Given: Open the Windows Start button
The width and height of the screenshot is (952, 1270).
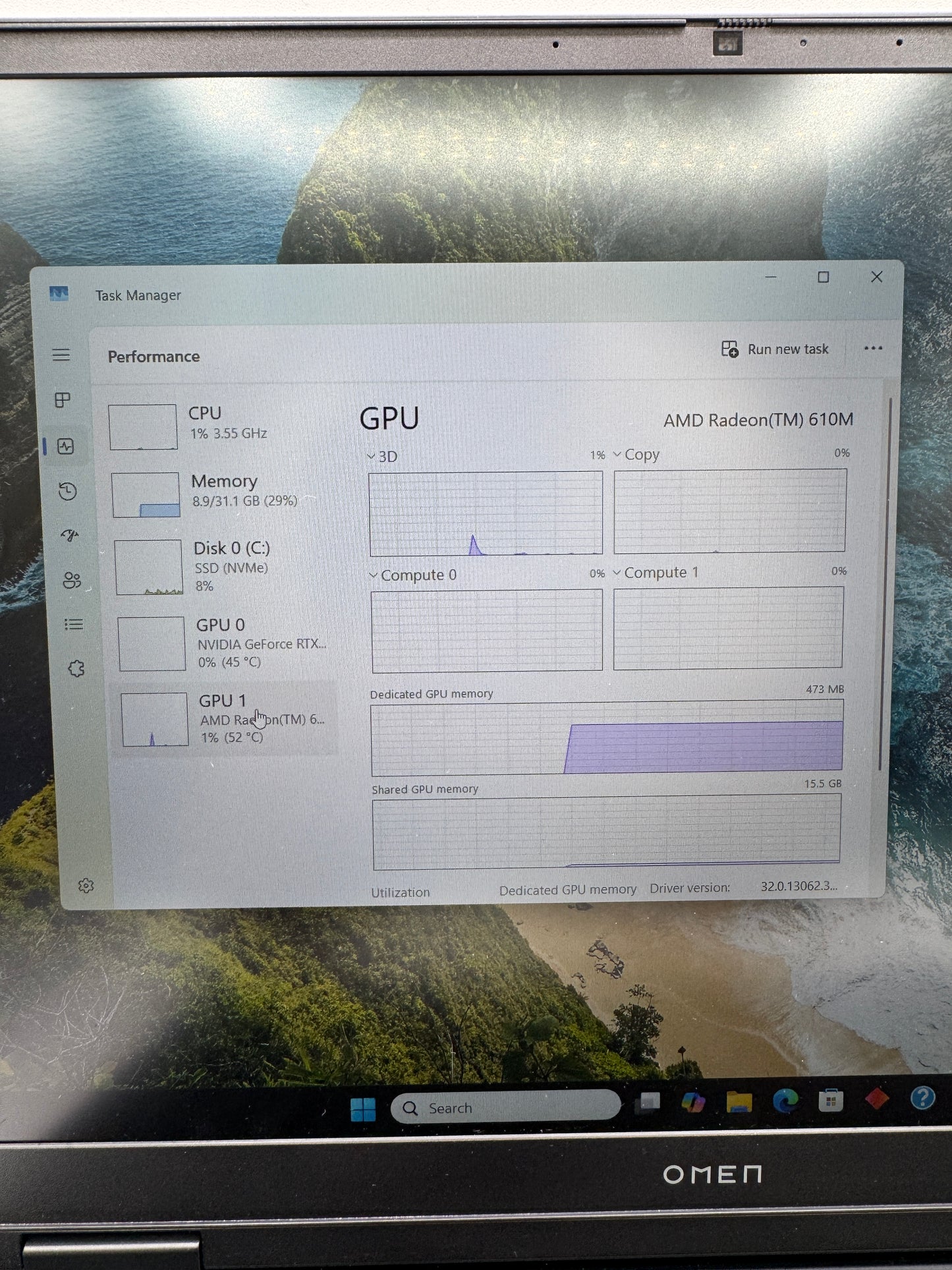Looking at the screenshot, I should (x=363, y=1110).
